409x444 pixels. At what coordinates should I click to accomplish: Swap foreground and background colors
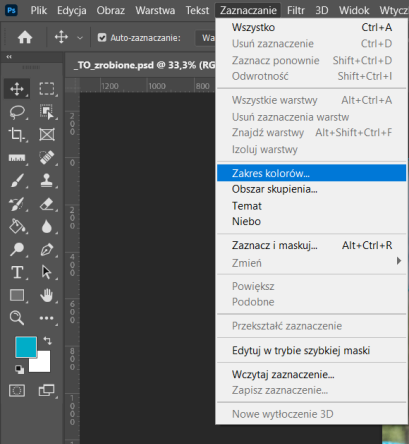click(x=48, y=340)
